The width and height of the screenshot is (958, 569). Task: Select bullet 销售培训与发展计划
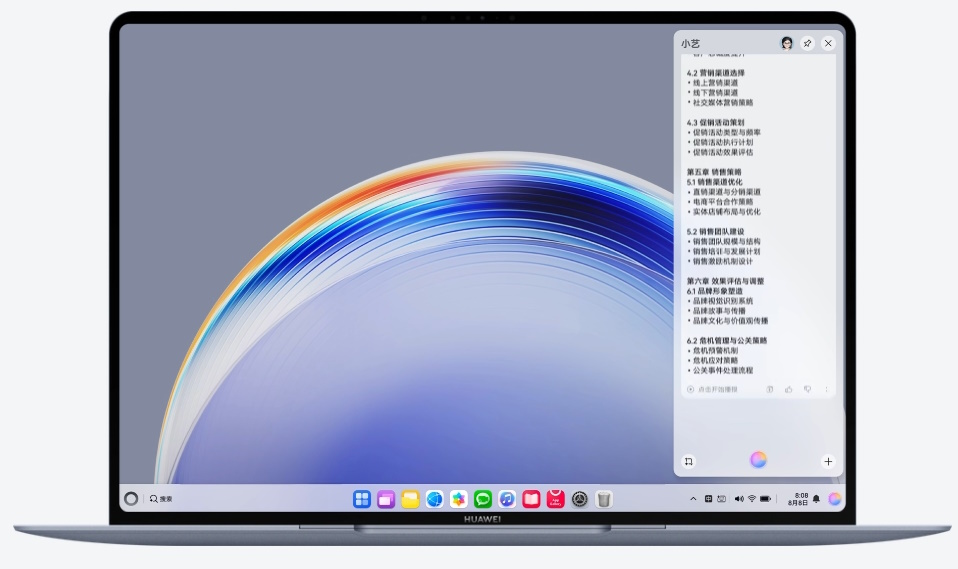pyautogui.click(x=726, y=251)
